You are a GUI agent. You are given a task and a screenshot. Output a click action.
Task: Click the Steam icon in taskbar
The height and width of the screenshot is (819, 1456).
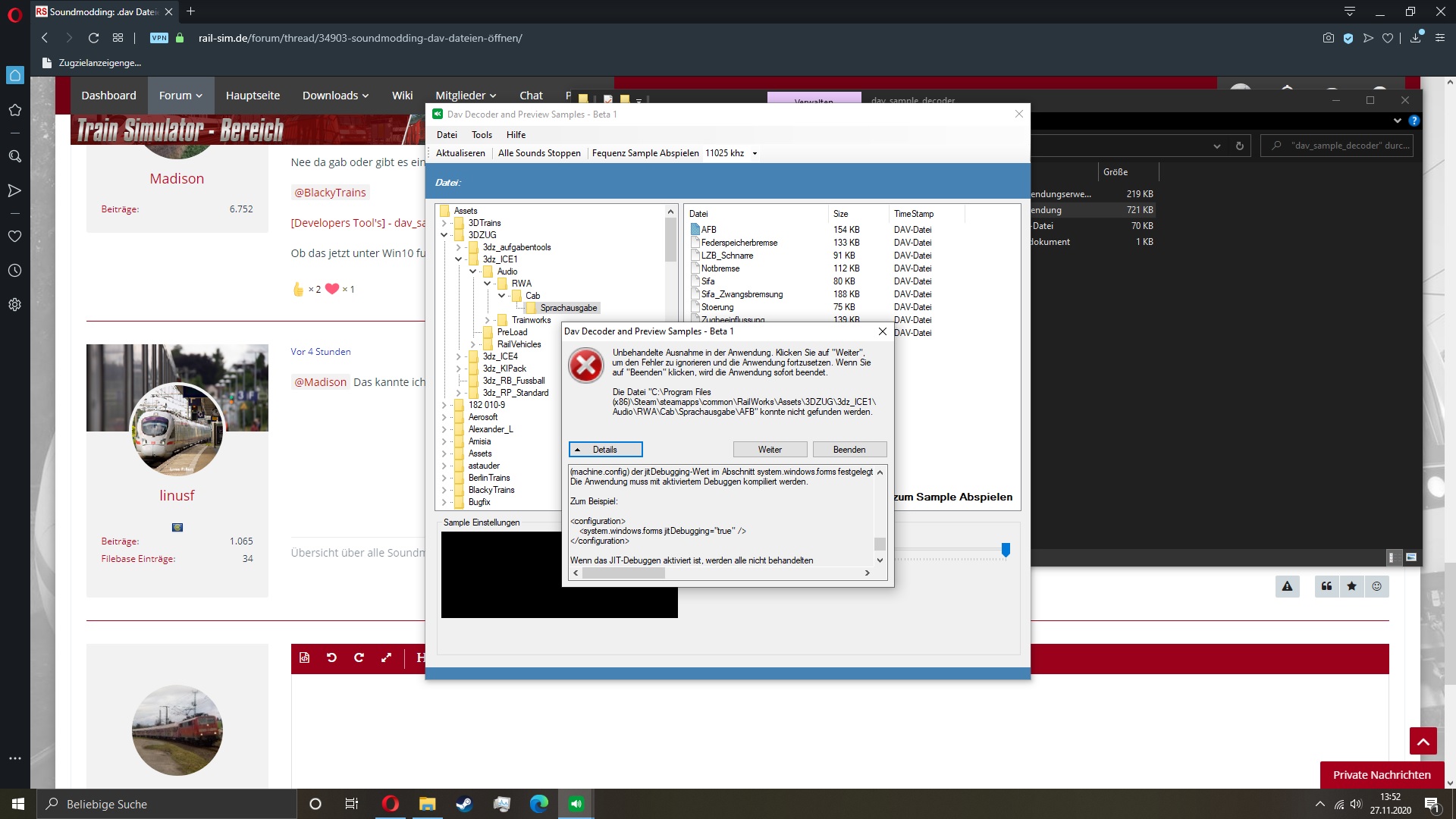coord(464,804)
